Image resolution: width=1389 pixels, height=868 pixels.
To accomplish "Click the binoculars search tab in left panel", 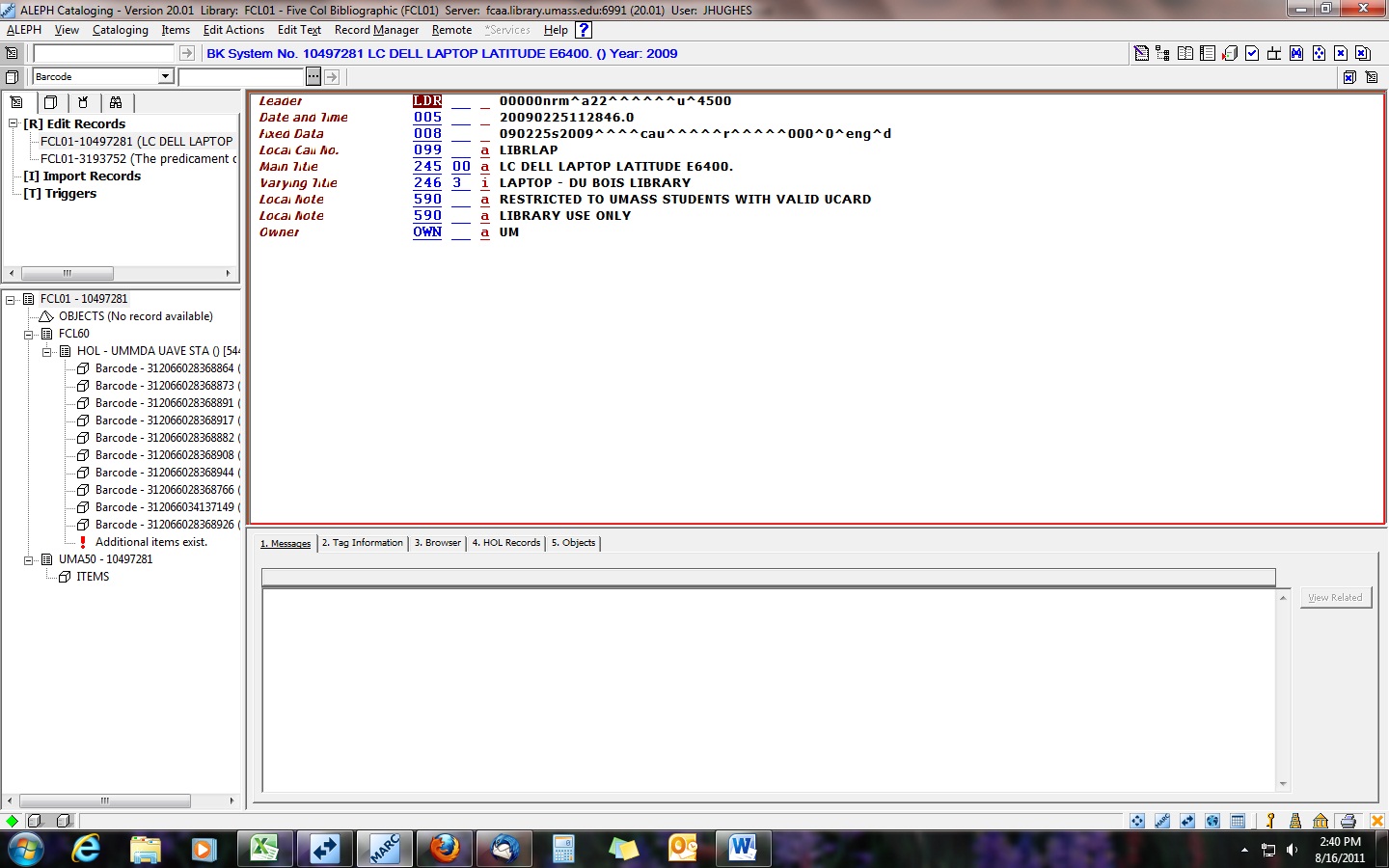I will [x=116, y=102].
